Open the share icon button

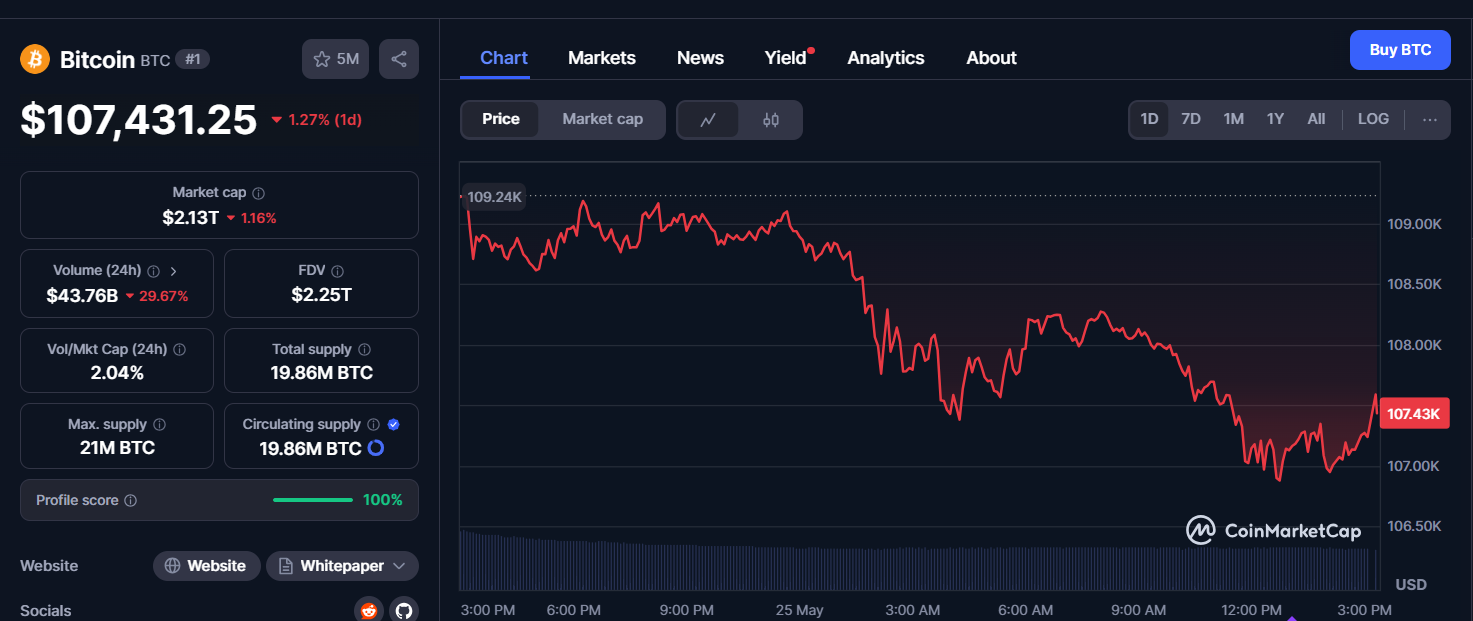[399, 59]
